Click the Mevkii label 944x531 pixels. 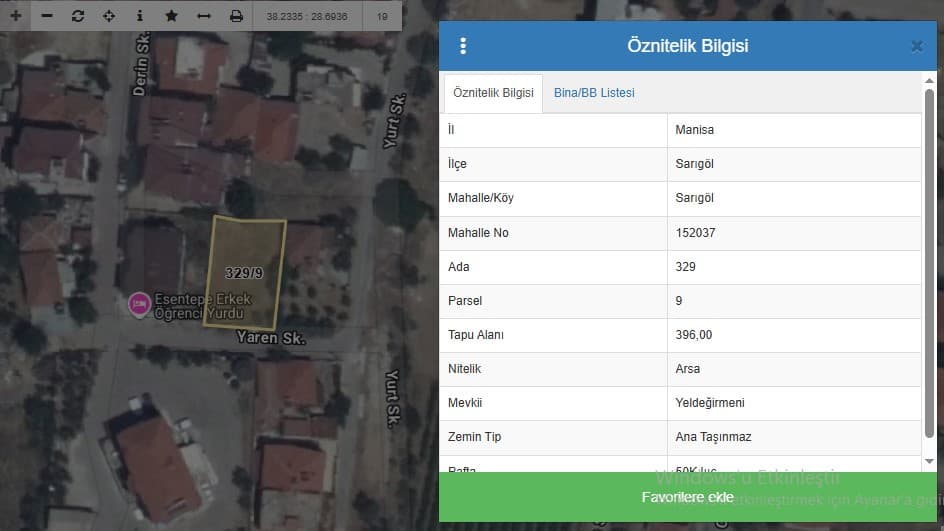465,403
